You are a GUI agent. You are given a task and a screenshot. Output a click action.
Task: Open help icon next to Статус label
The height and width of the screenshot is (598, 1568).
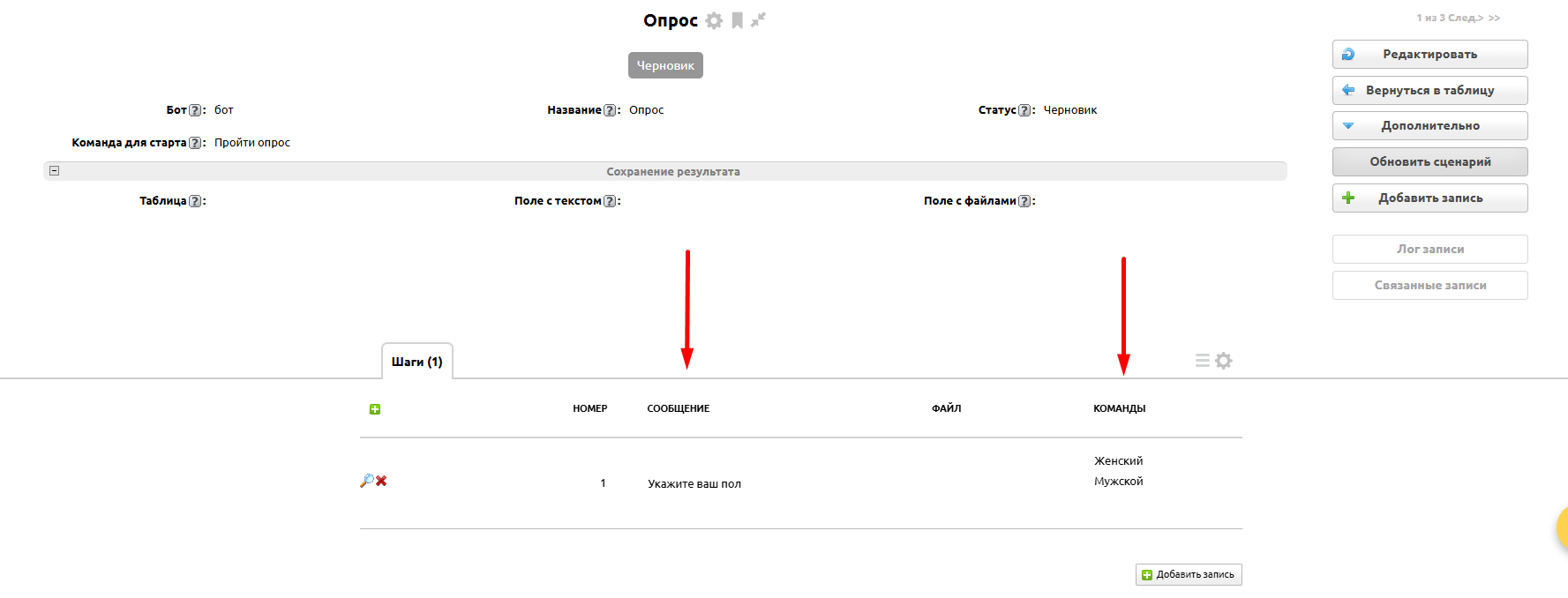coord(1024,110)
